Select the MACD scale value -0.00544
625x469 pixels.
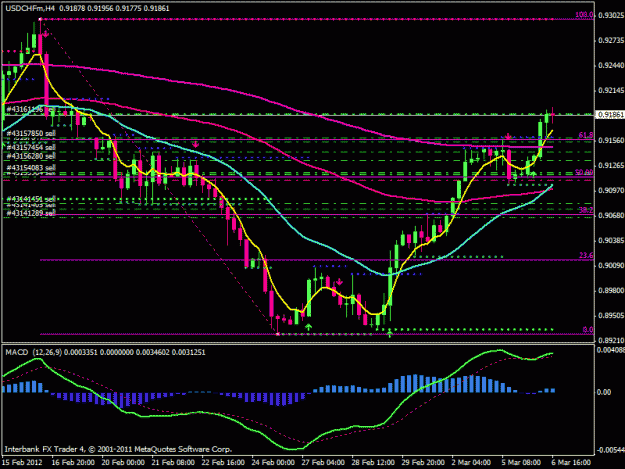610,450
